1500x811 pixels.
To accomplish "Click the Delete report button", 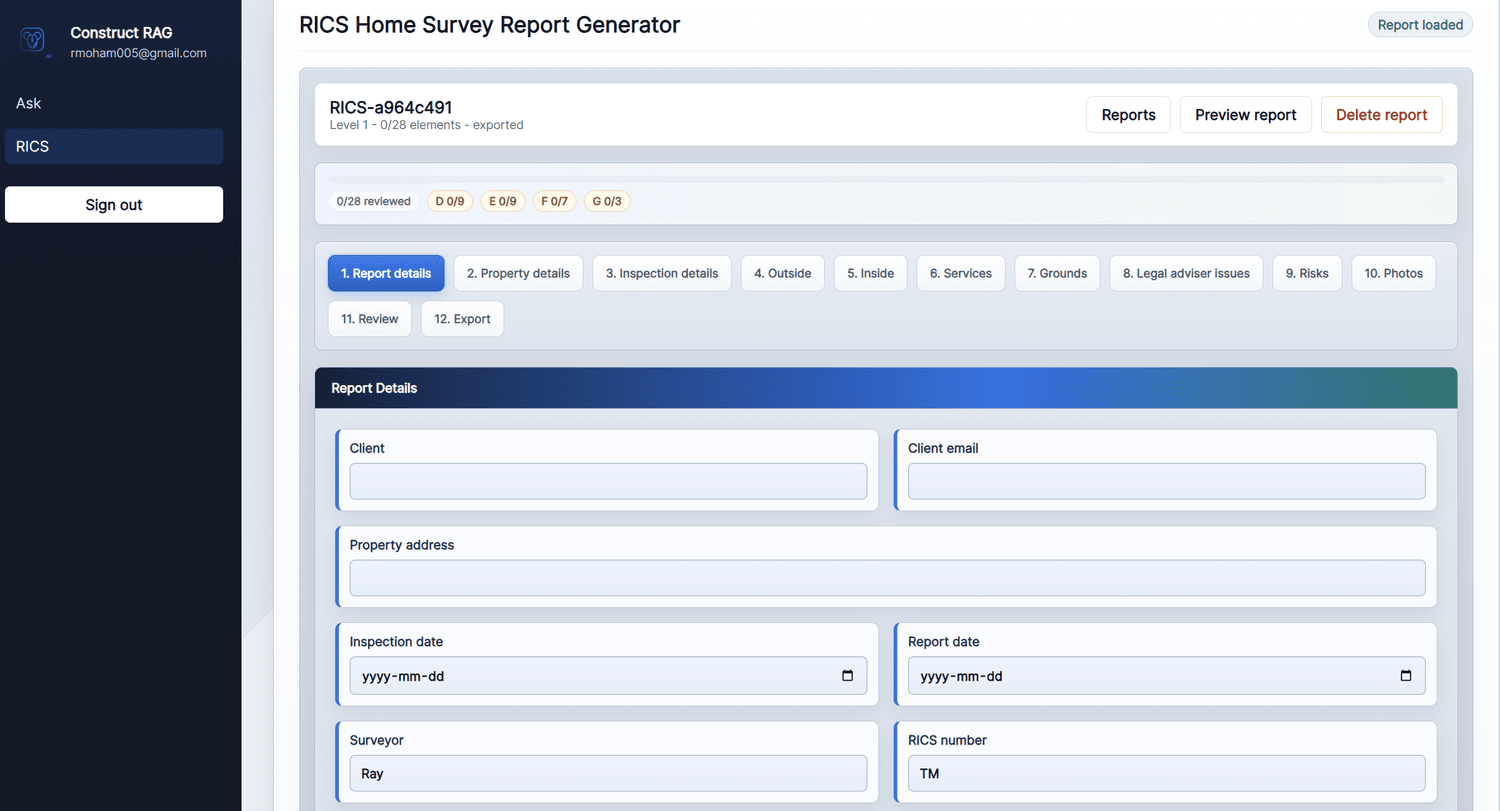I will 1382,114.
